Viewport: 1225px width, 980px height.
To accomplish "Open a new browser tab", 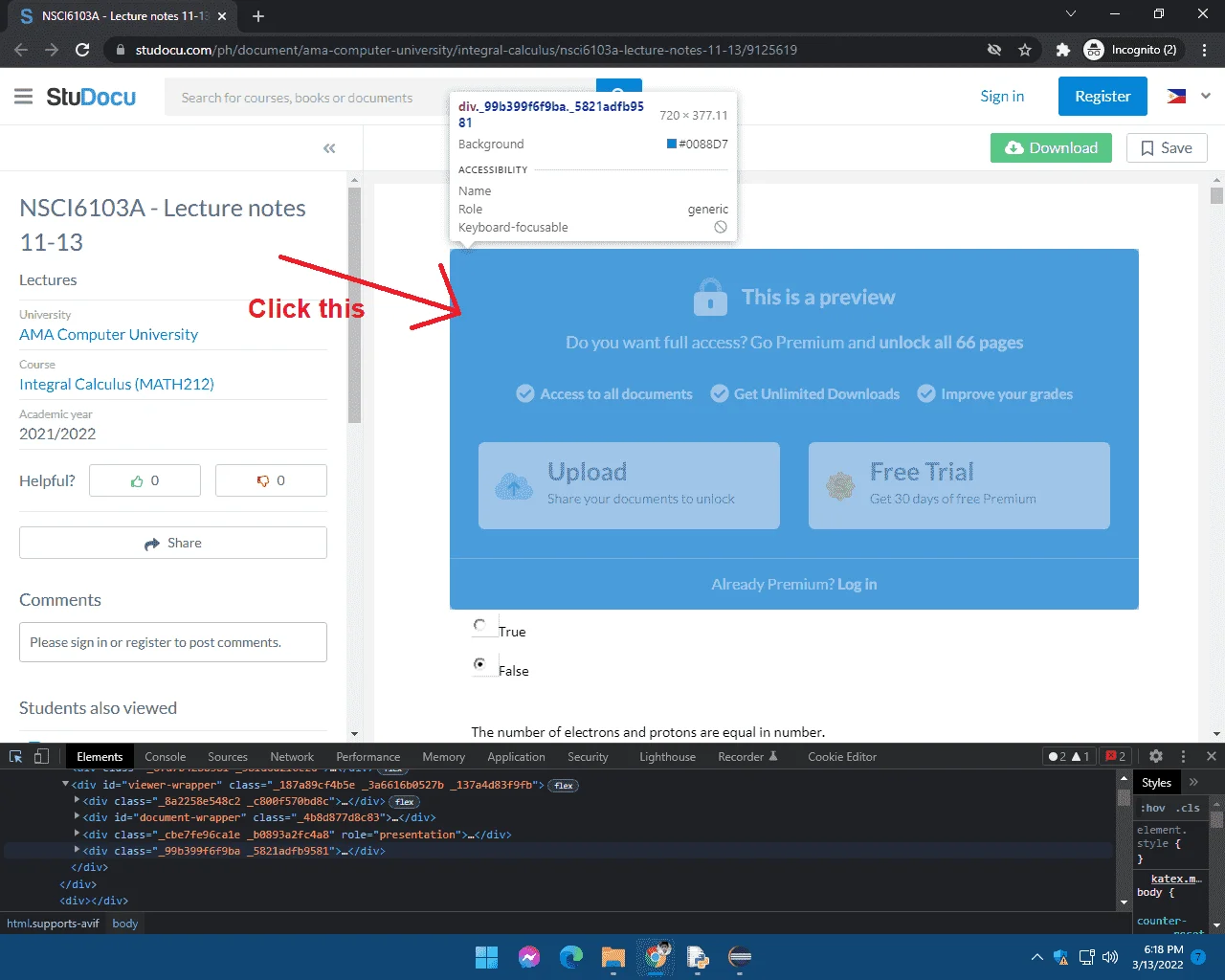I will tap(258, 15).
